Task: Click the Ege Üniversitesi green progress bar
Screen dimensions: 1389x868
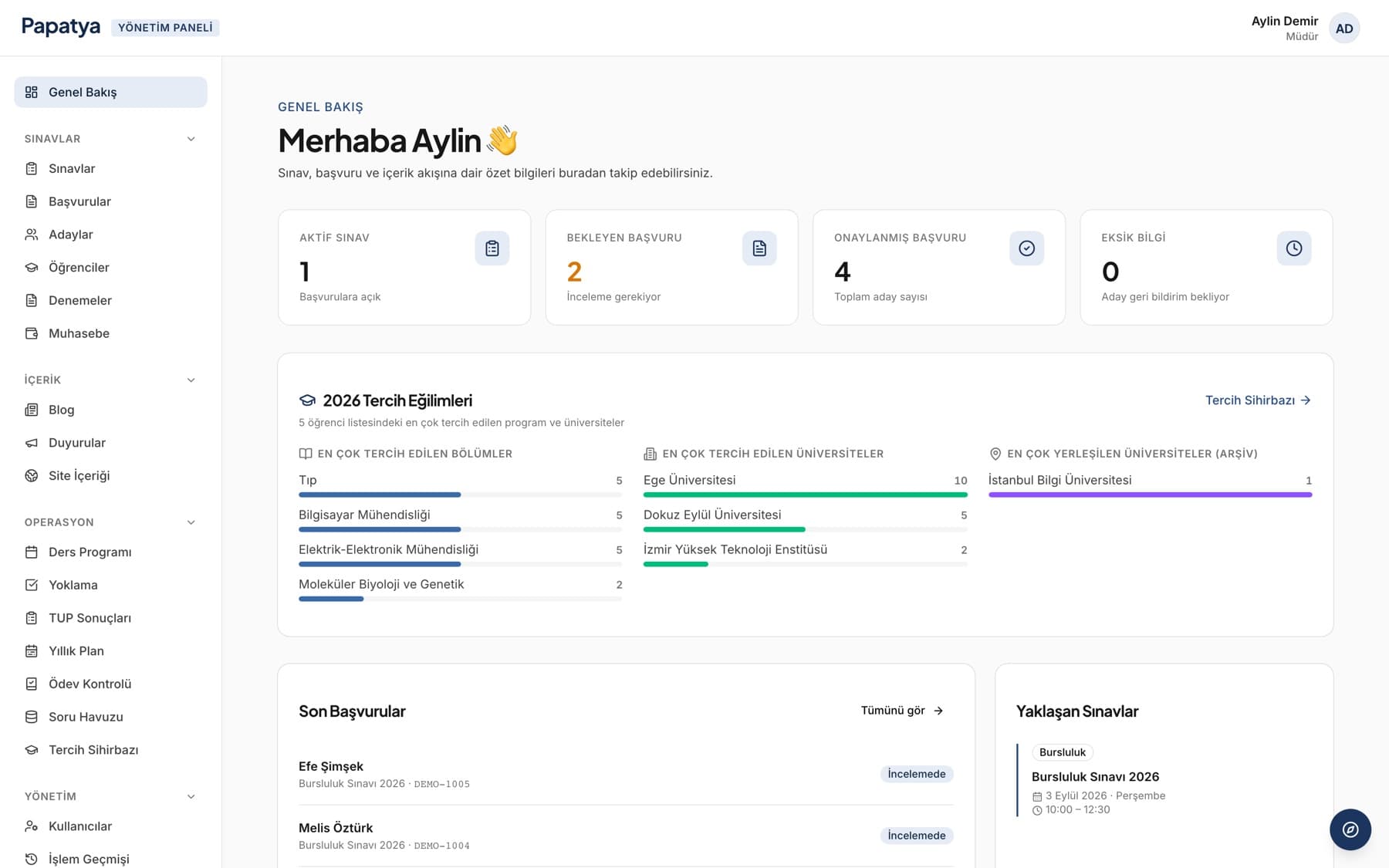Action: pos(805,495)
